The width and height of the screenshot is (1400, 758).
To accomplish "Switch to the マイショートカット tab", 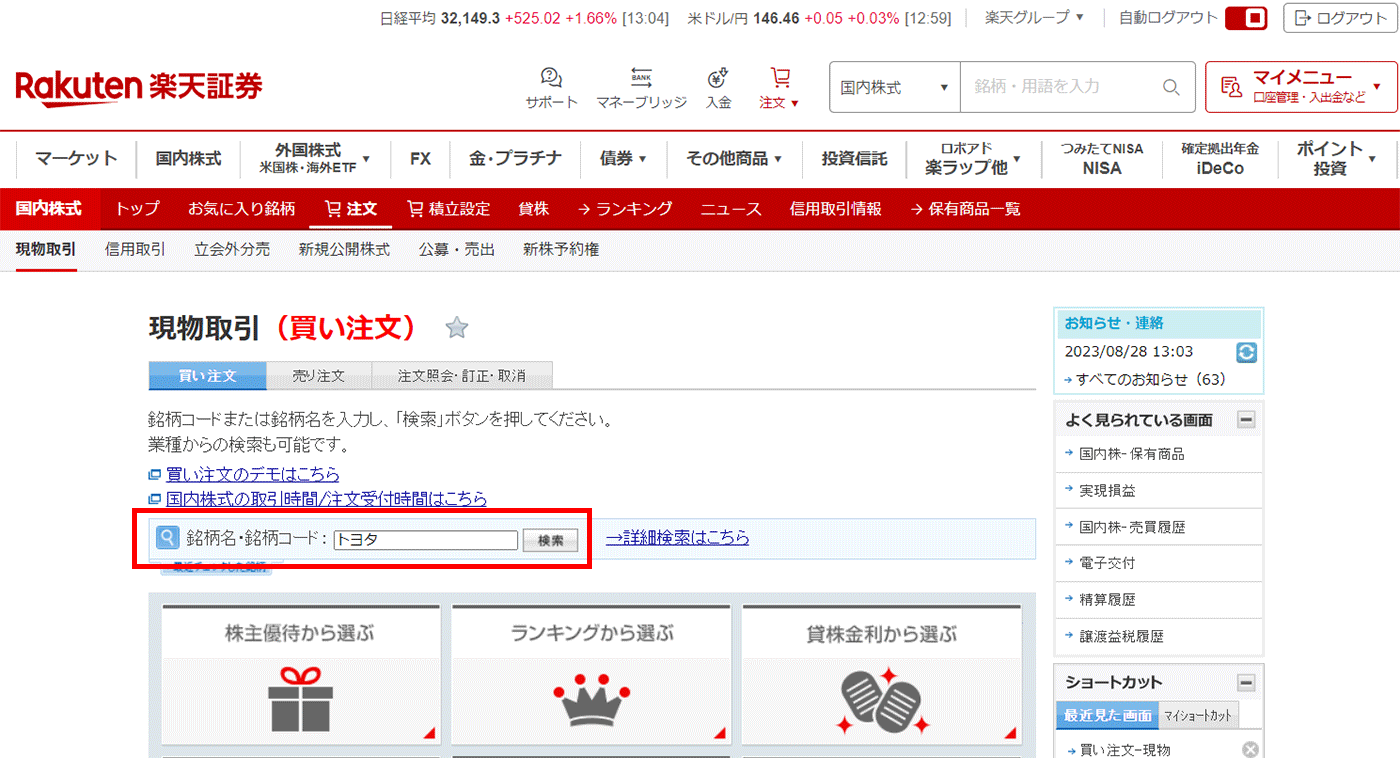I will tap(1198, 715).
